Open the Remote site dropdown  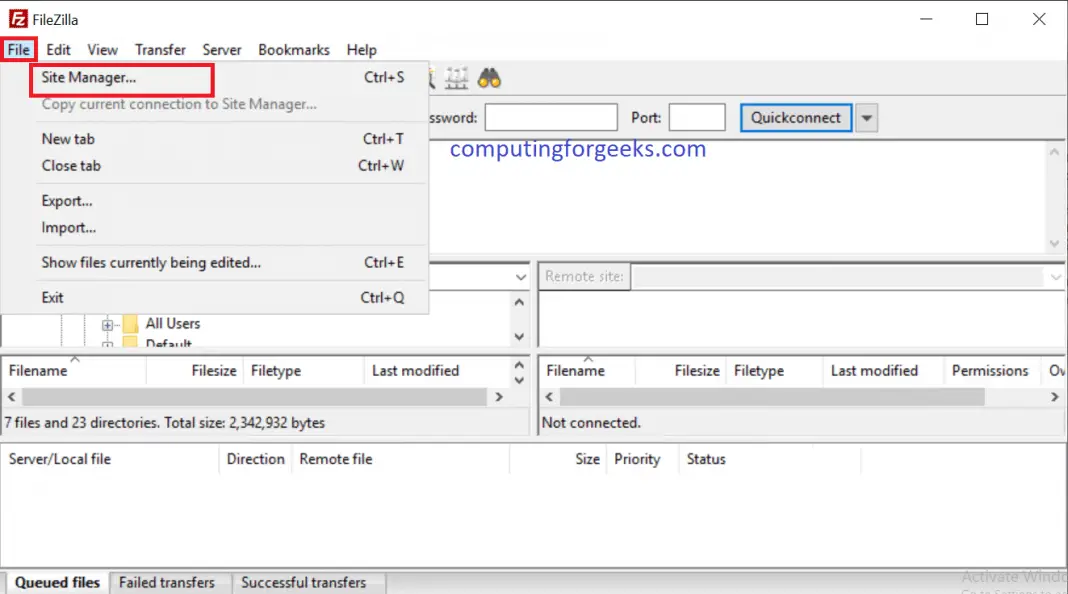1057,276
